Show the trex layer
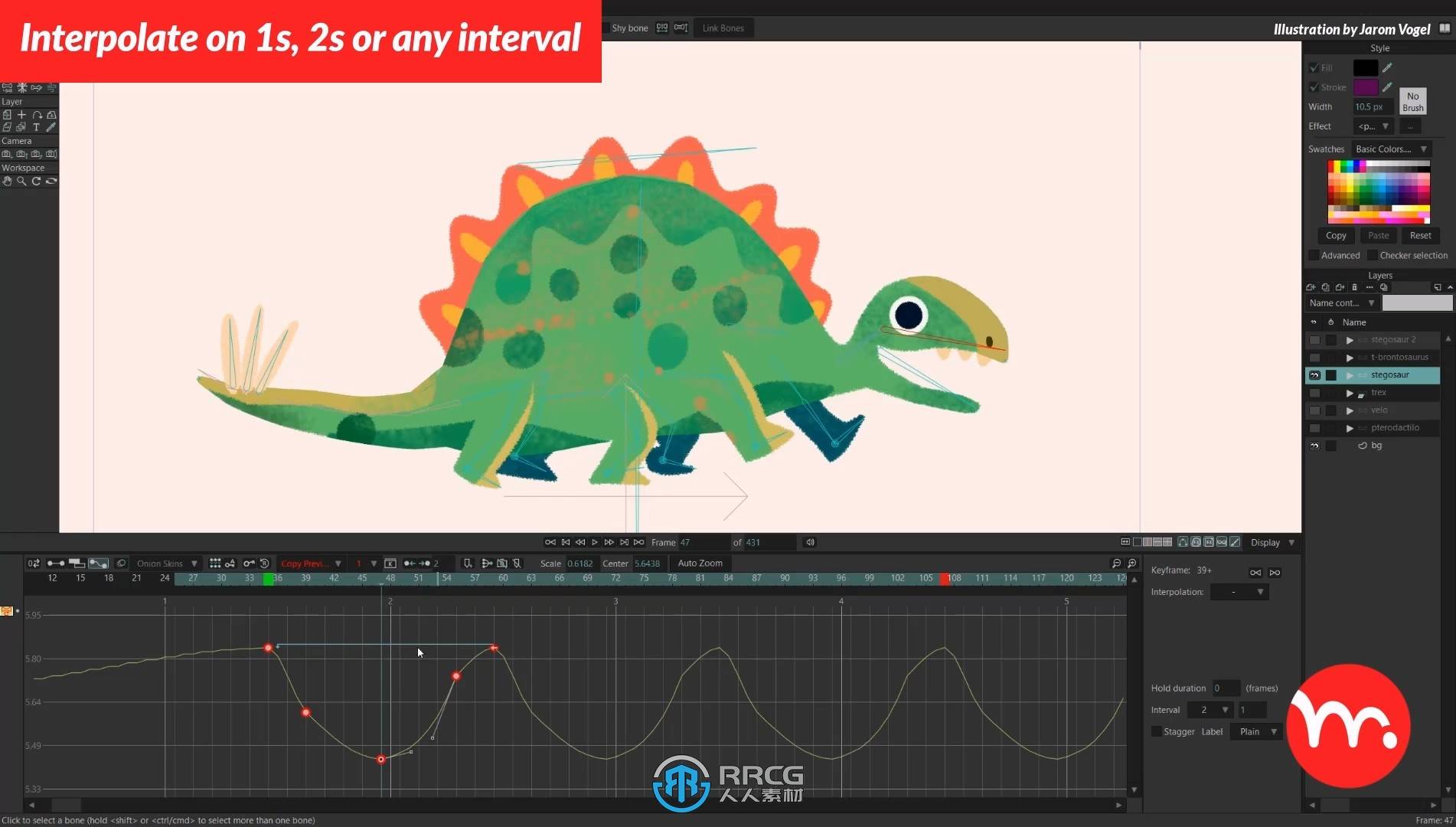Viewport: 1456px width, 827px height. [x=1314, y=393]
